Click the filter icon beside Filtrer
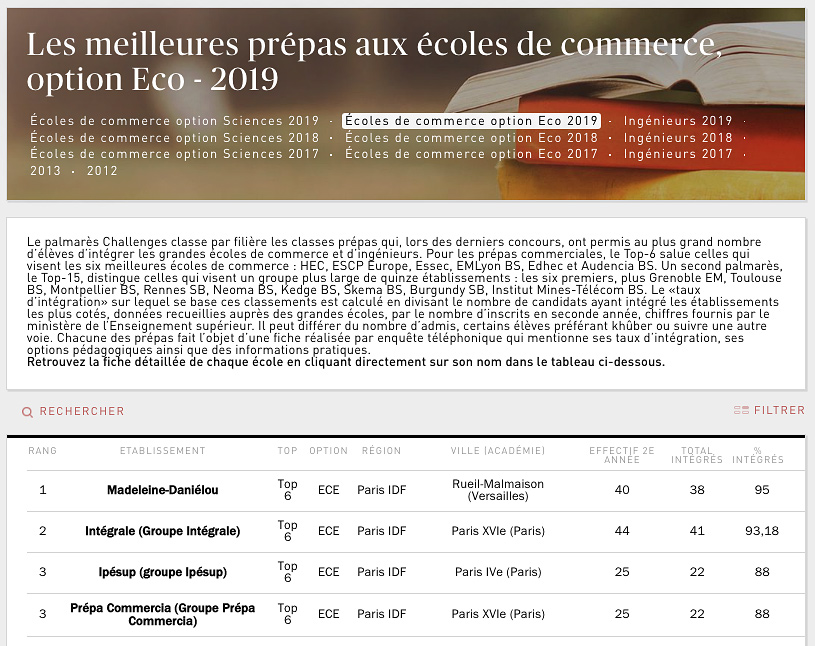The width and height of the screenshot is (815, 646). tap(741, 410)
